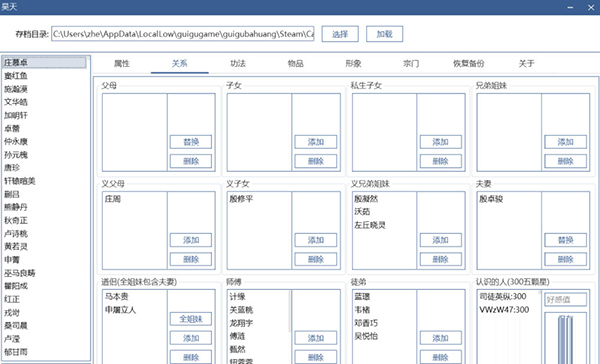
Task: Click 添加 in the 兄弟姐妹 section
Action: tap(565, 142)
